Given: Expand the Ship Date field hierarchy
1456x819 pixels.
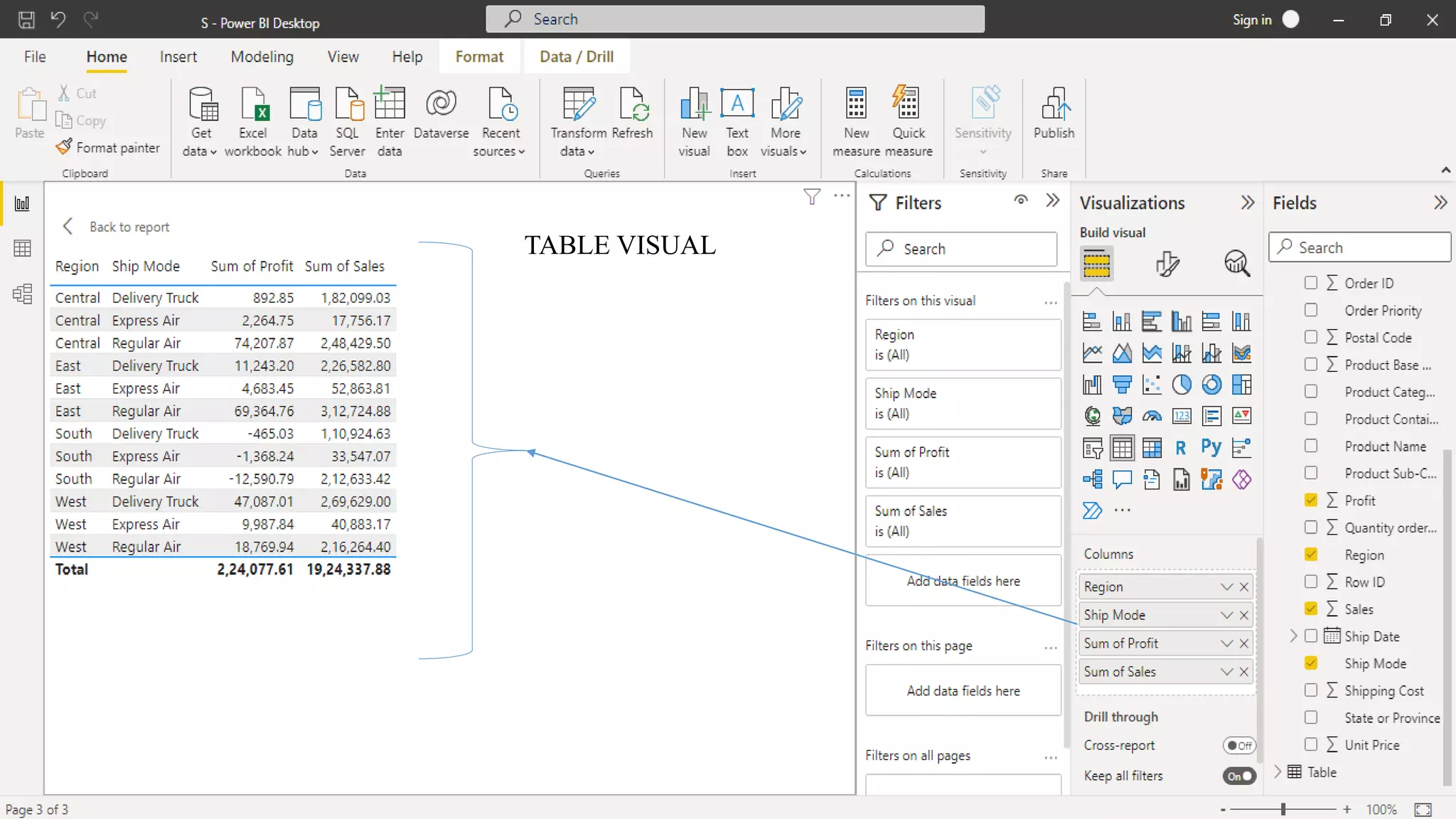Looking at the screenshot, I should pyautogui.click(x=1293, y=636).
